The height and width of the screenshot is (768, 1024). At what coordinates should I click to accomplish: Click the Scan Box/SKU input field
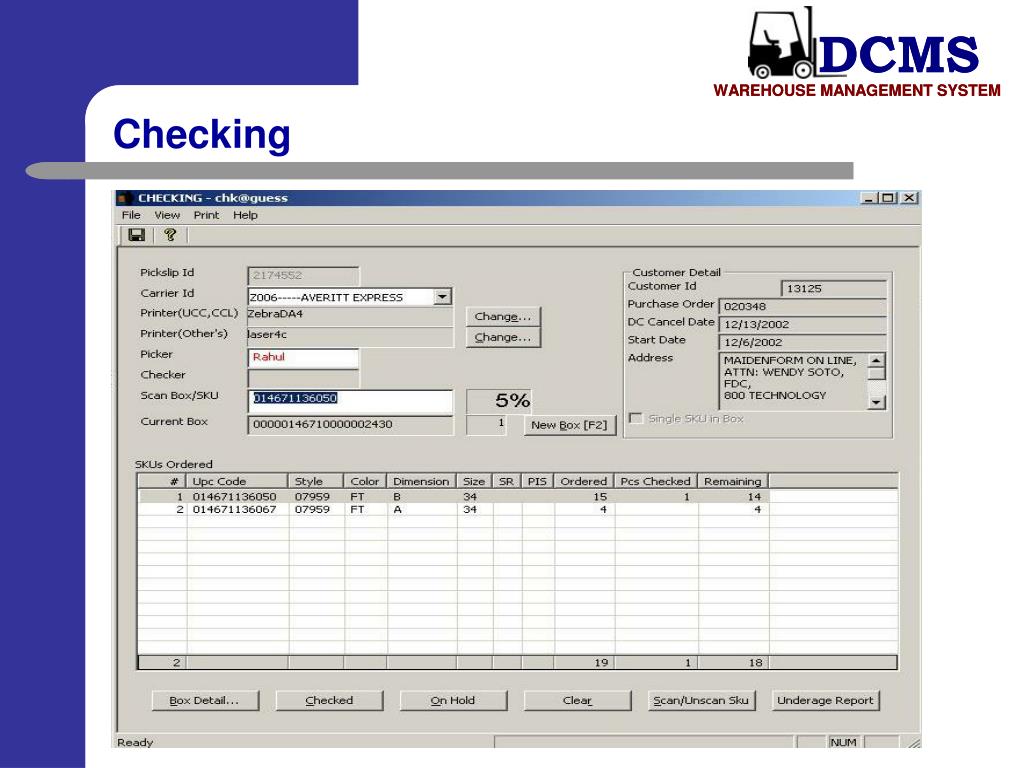[350, 401]
